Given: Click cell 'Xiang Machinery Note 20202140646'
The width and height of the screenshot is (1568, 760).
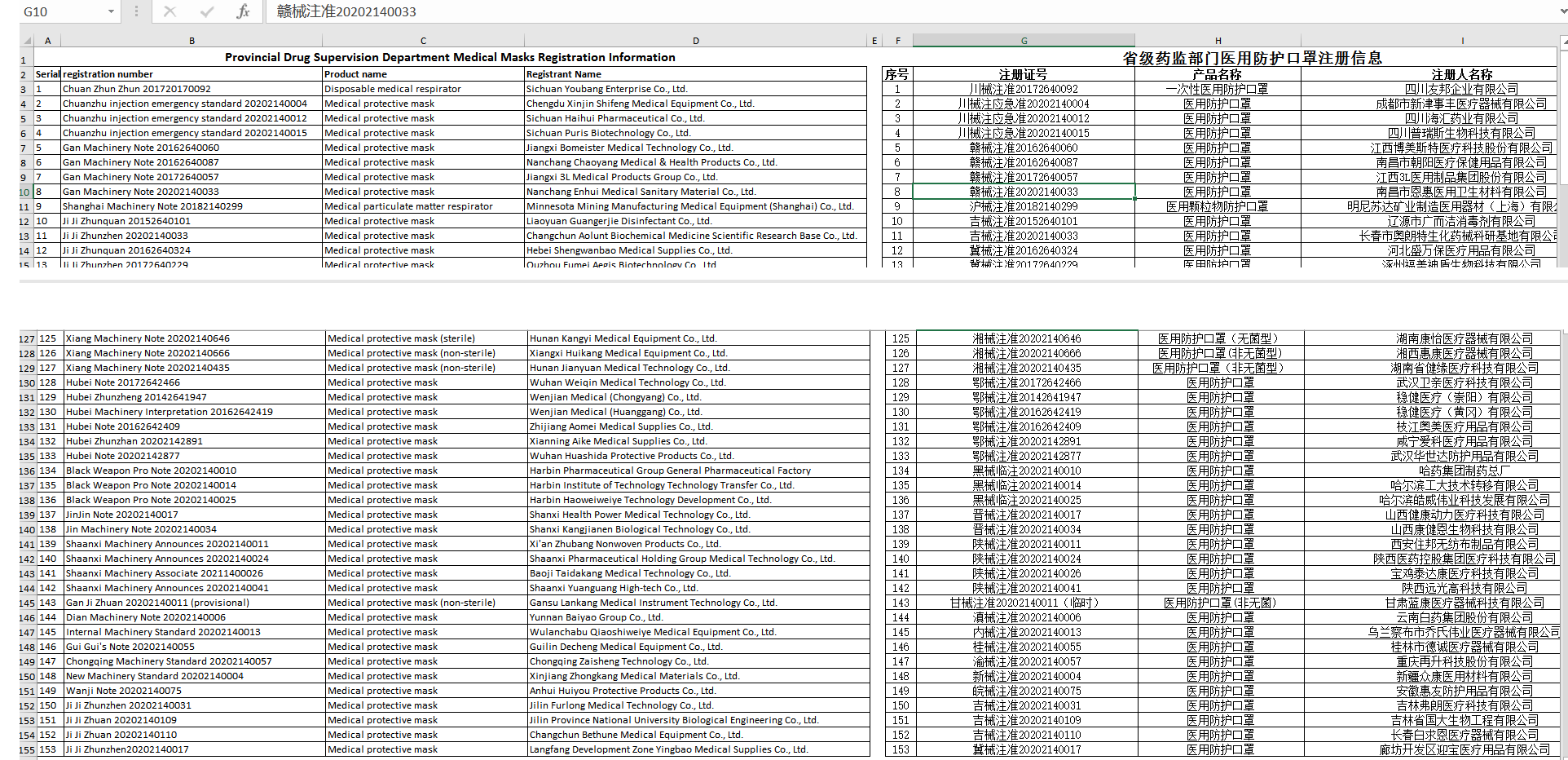Looking at the screenshot, I should pos(195,338).
